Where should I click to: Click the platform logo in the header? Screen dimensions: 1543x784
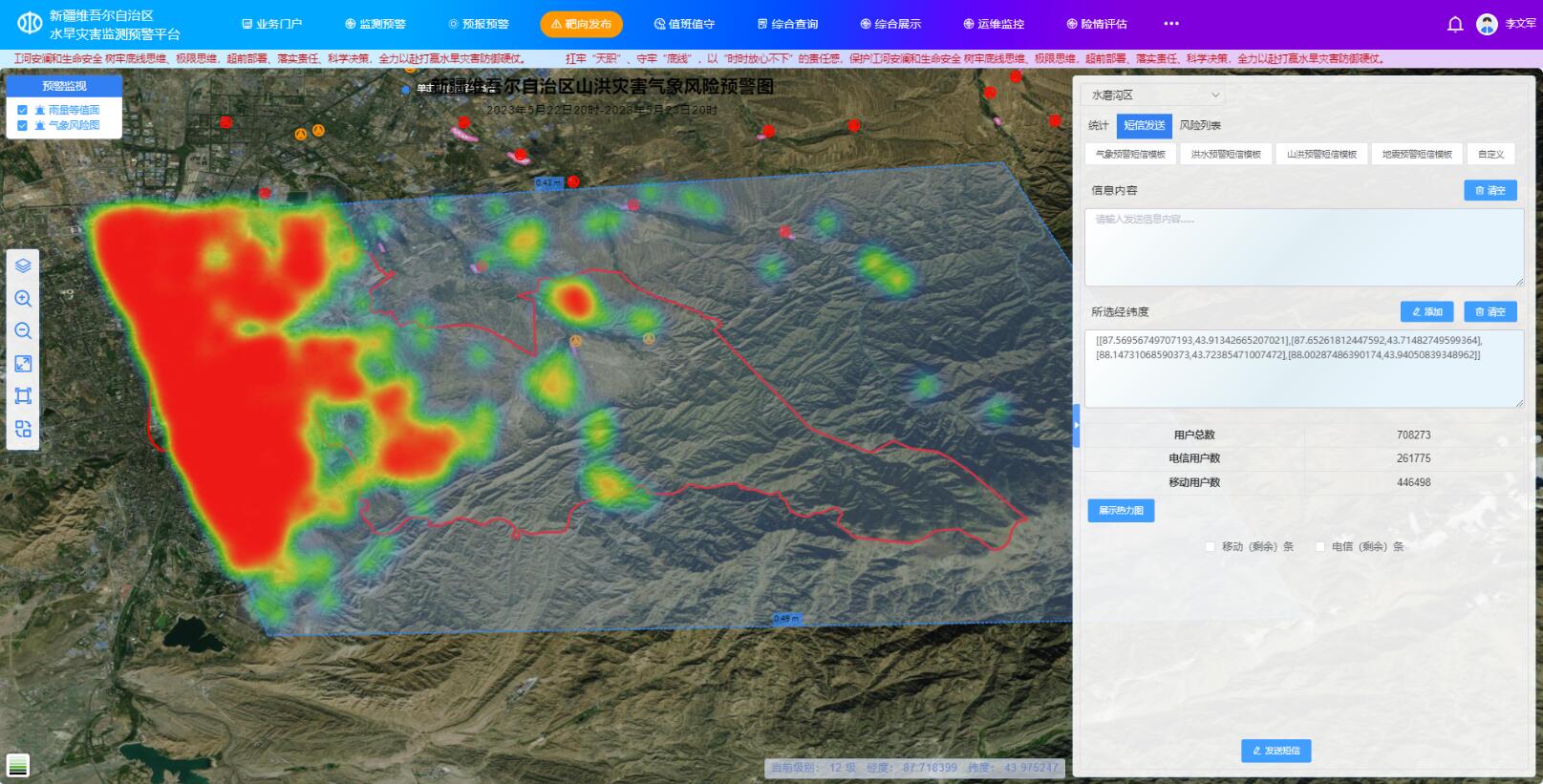click(x=30, y=23)
